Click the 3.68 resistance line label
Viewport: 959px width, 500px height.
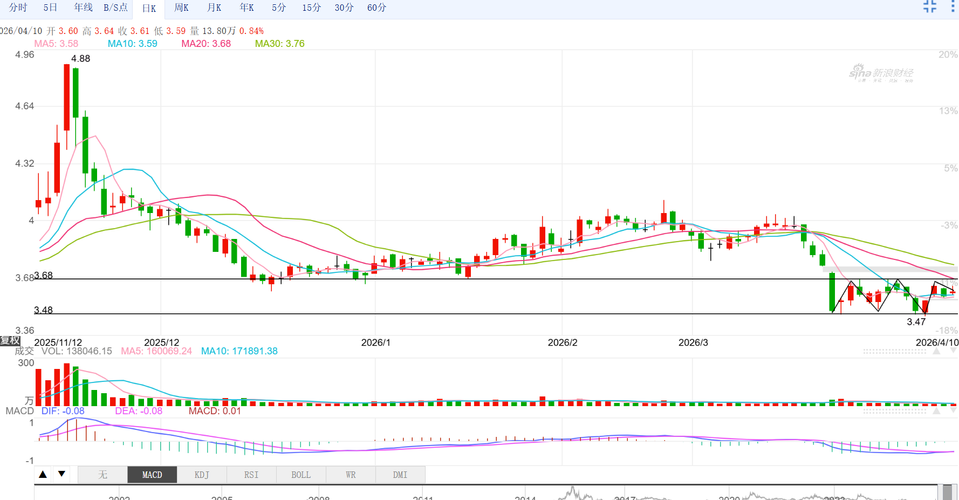43,275
